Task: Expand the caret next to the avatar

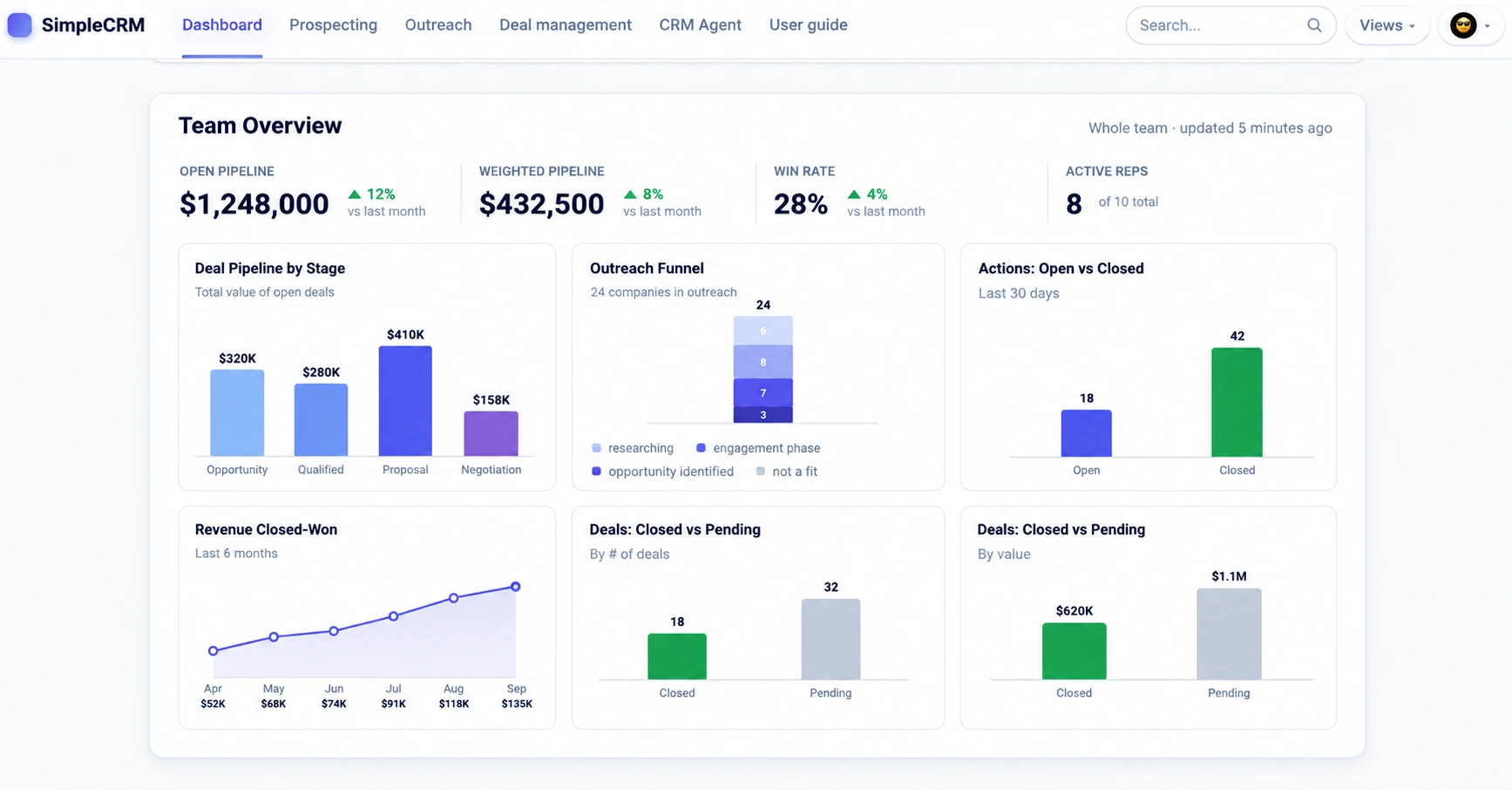Action: (x=1488, y=26)
